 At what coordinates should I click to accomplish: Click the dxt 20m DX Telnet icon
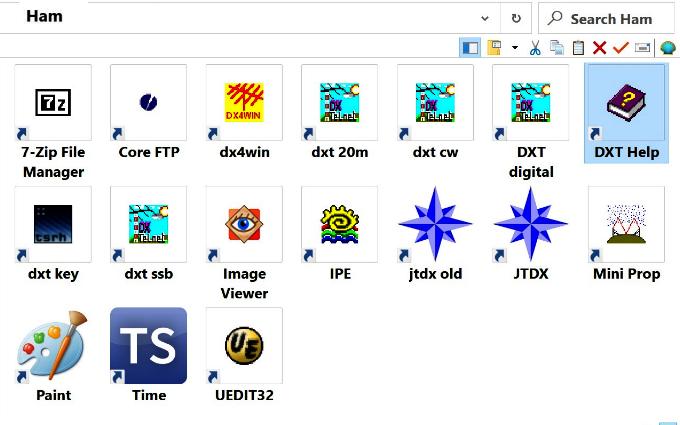340,102
